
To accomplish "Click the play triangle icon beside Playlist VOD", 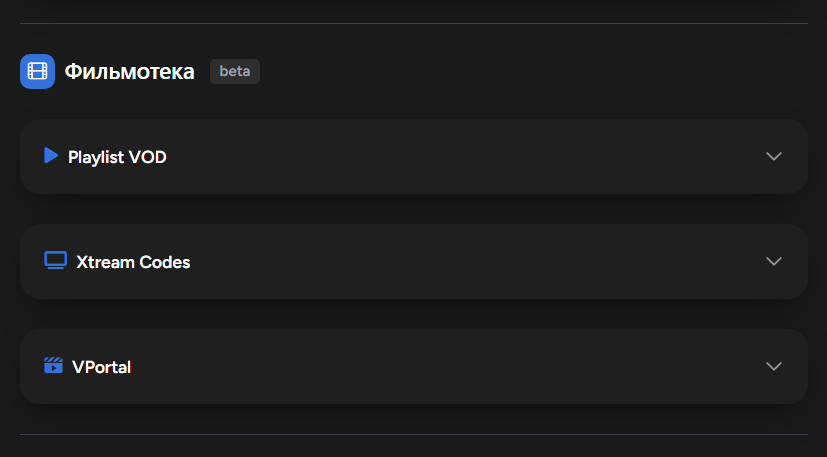I will [51, 156].
